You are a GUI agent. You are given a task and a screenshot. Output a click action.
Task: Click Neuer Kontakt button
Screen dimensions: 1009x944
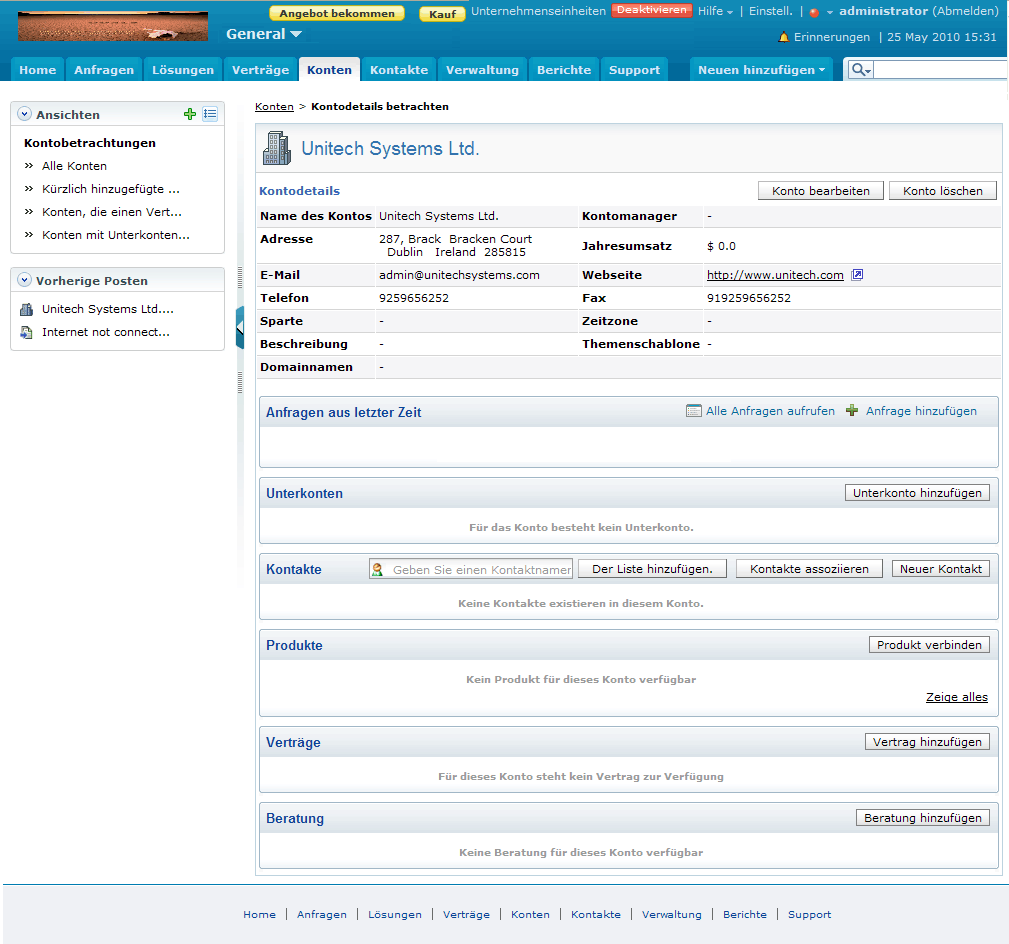[x=941, y=569]
